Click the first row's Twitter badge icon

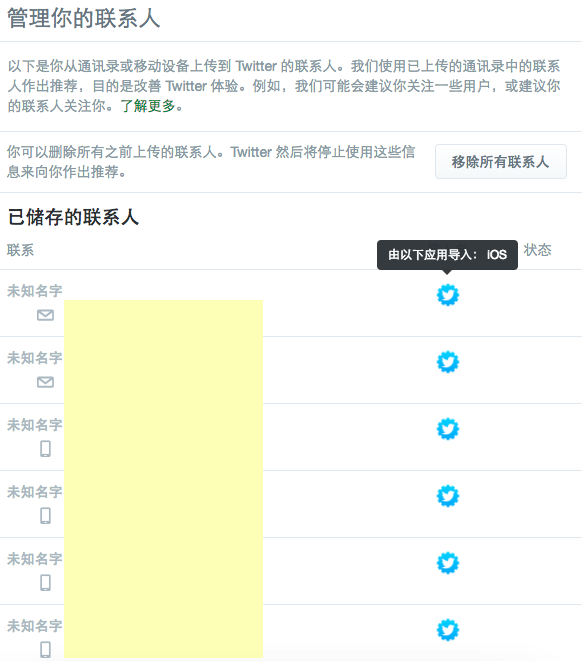pyautogui.click(x=448, y=295)
